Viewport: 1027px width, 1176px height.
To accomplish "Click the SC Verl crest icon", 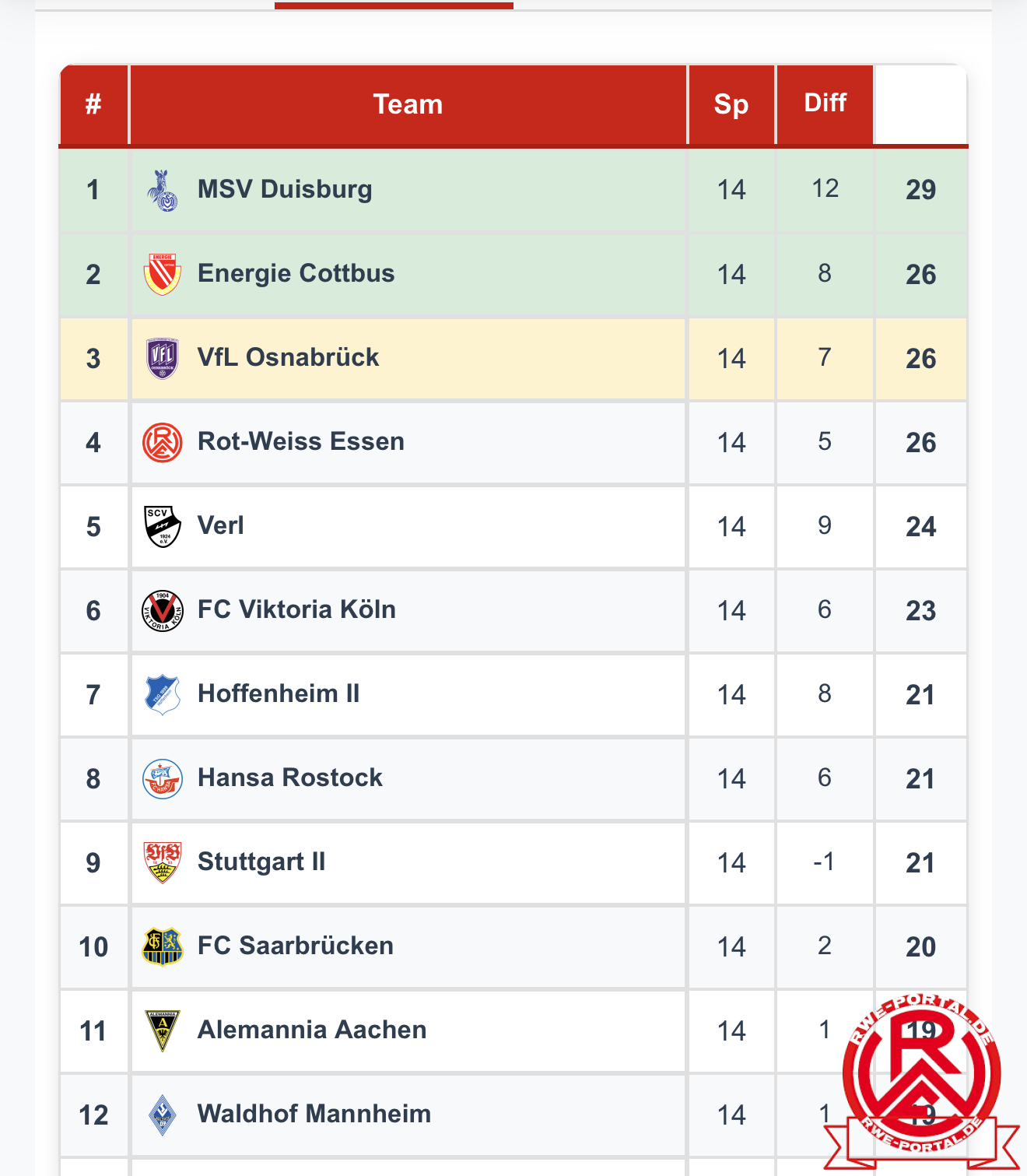I will coord(163,526).
